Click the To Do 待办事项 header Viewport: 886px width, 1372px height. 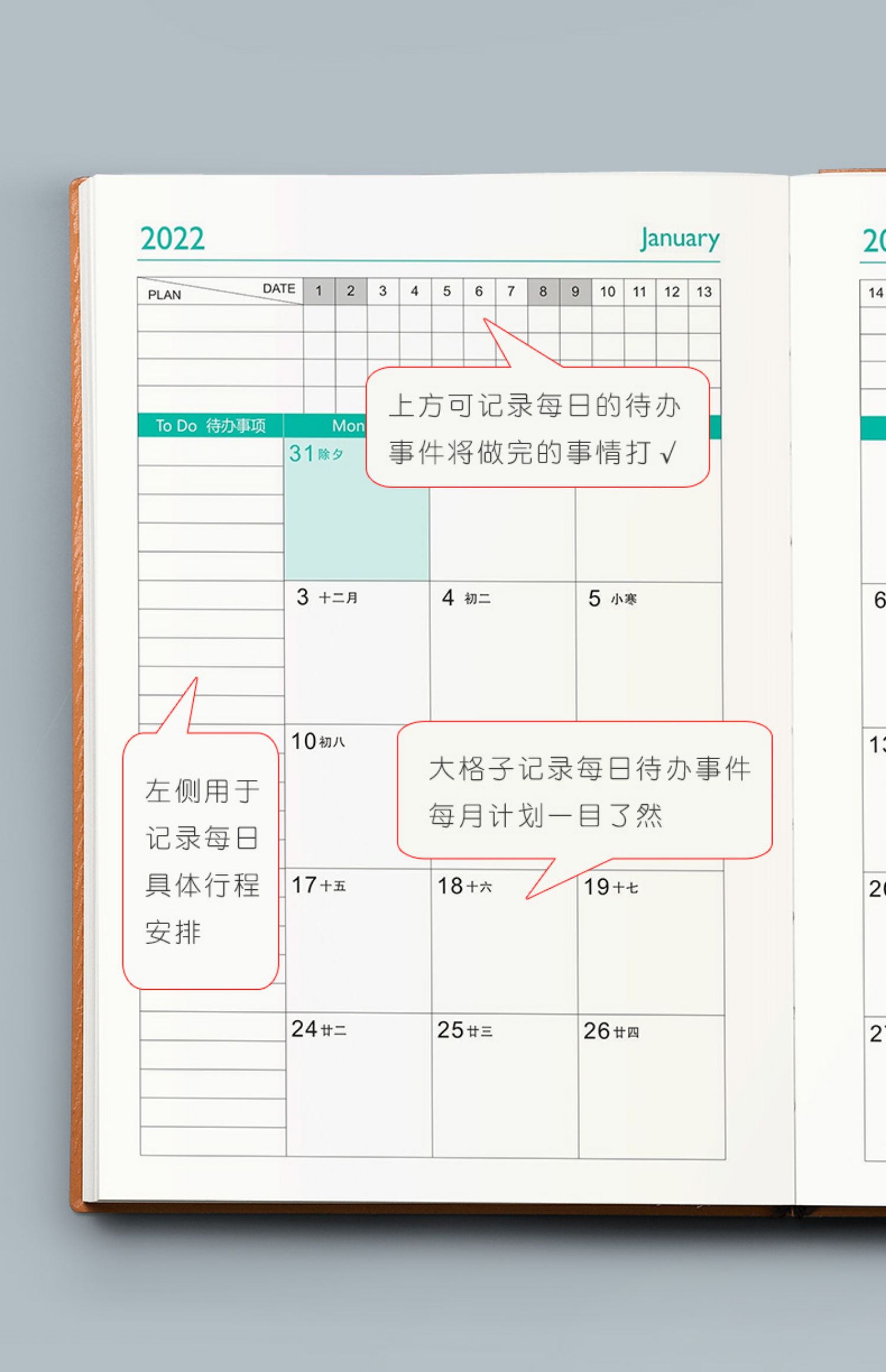pyautogui.click(x=210, y=425)
